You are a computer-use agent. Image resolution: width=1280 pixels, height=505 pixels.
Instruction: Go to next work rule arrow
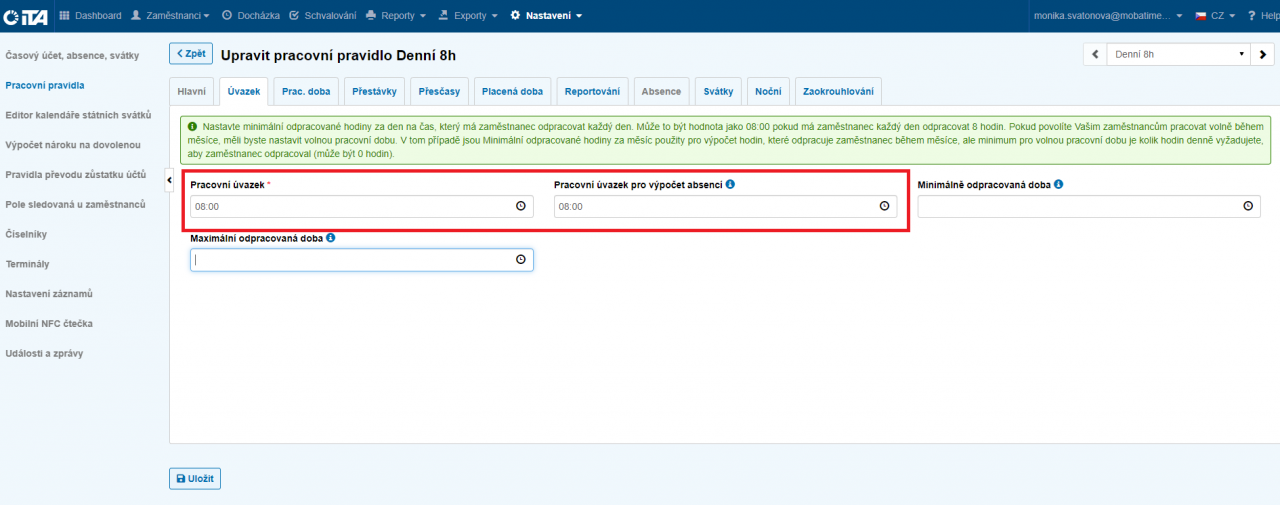[x=1262, y=54]
